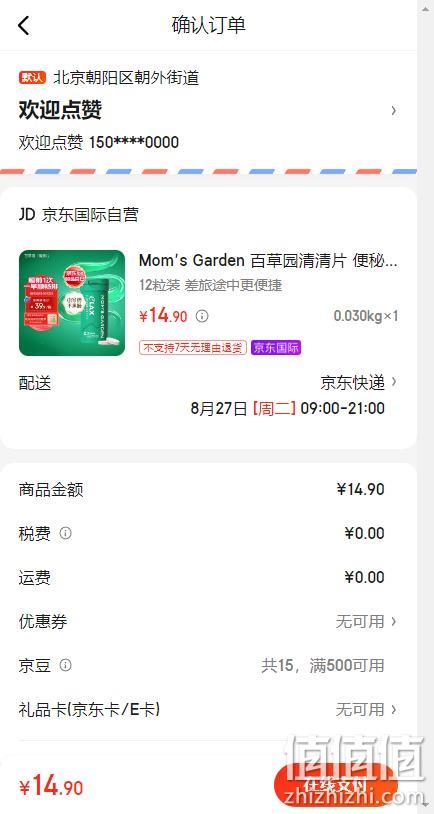Click the 不支持7天无理由退货 tag
The height and width of the screenshot is (814, 434).
tap(193, 348)
